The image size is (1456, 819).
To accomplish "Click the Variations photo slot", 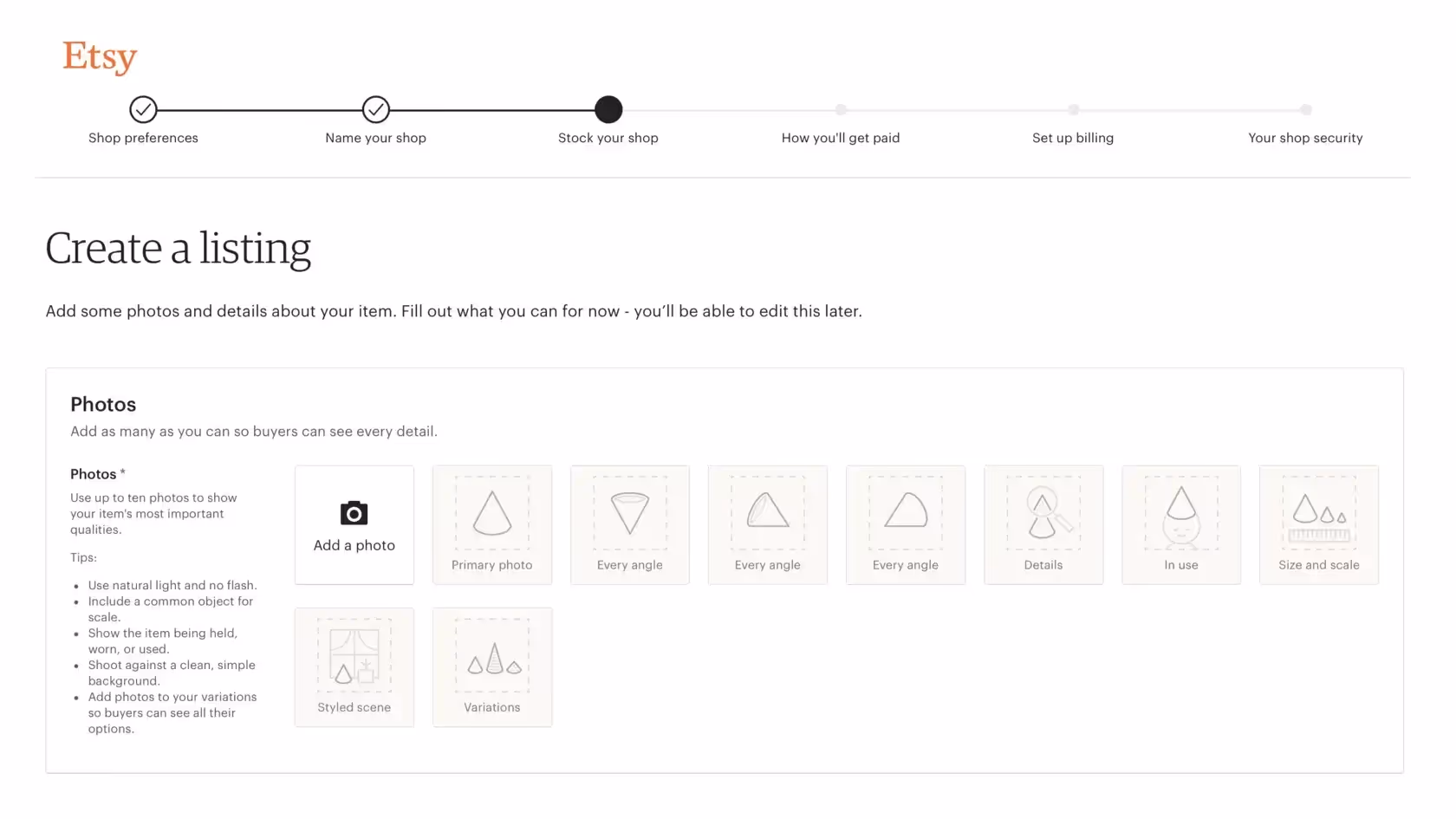I will 491,667.
